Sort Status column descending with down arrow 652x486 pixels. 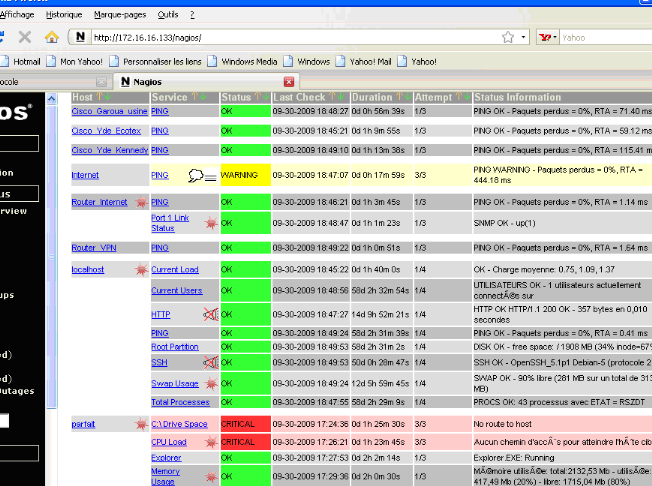pyautogui.click(x=267, y=97)
